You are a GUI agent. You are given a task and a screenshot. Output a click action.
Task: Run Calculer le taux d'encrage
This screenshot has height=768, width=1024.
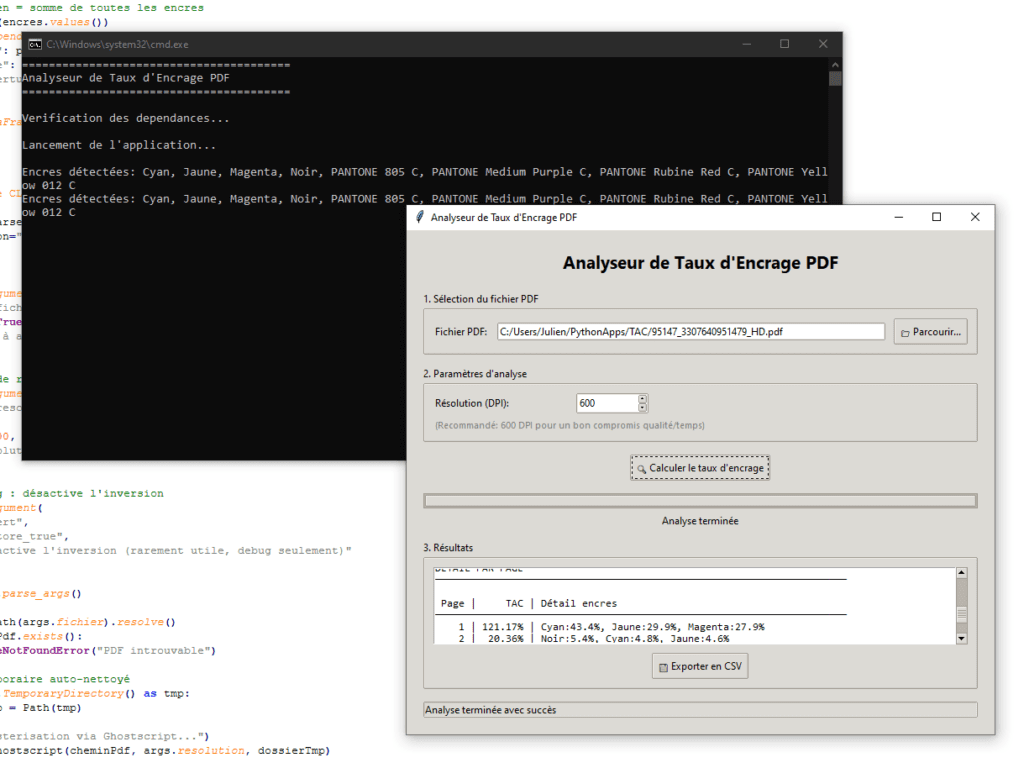[700, 468]
